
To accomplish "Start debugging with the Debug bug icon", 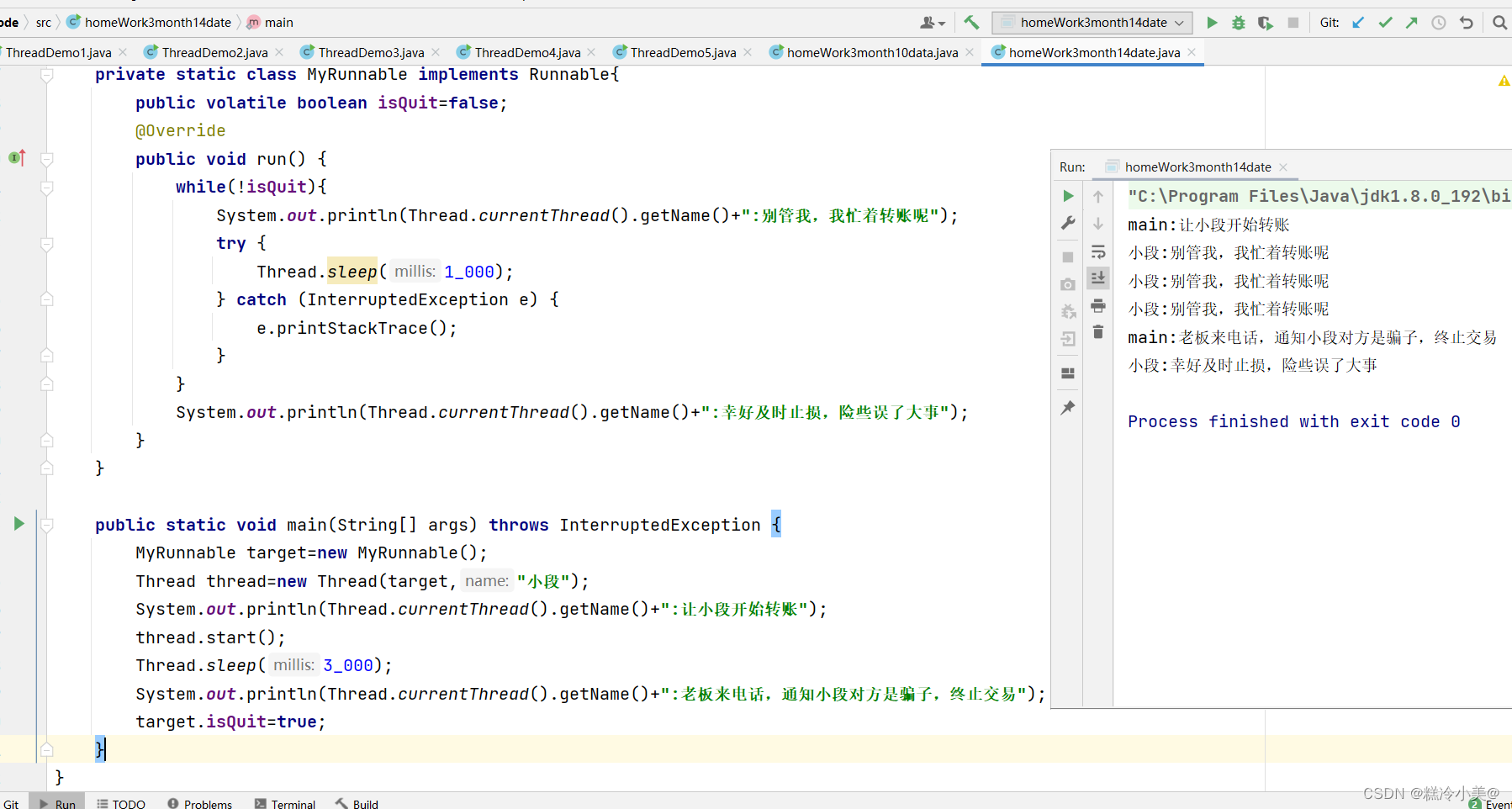I will click(x=1239, y=23).
